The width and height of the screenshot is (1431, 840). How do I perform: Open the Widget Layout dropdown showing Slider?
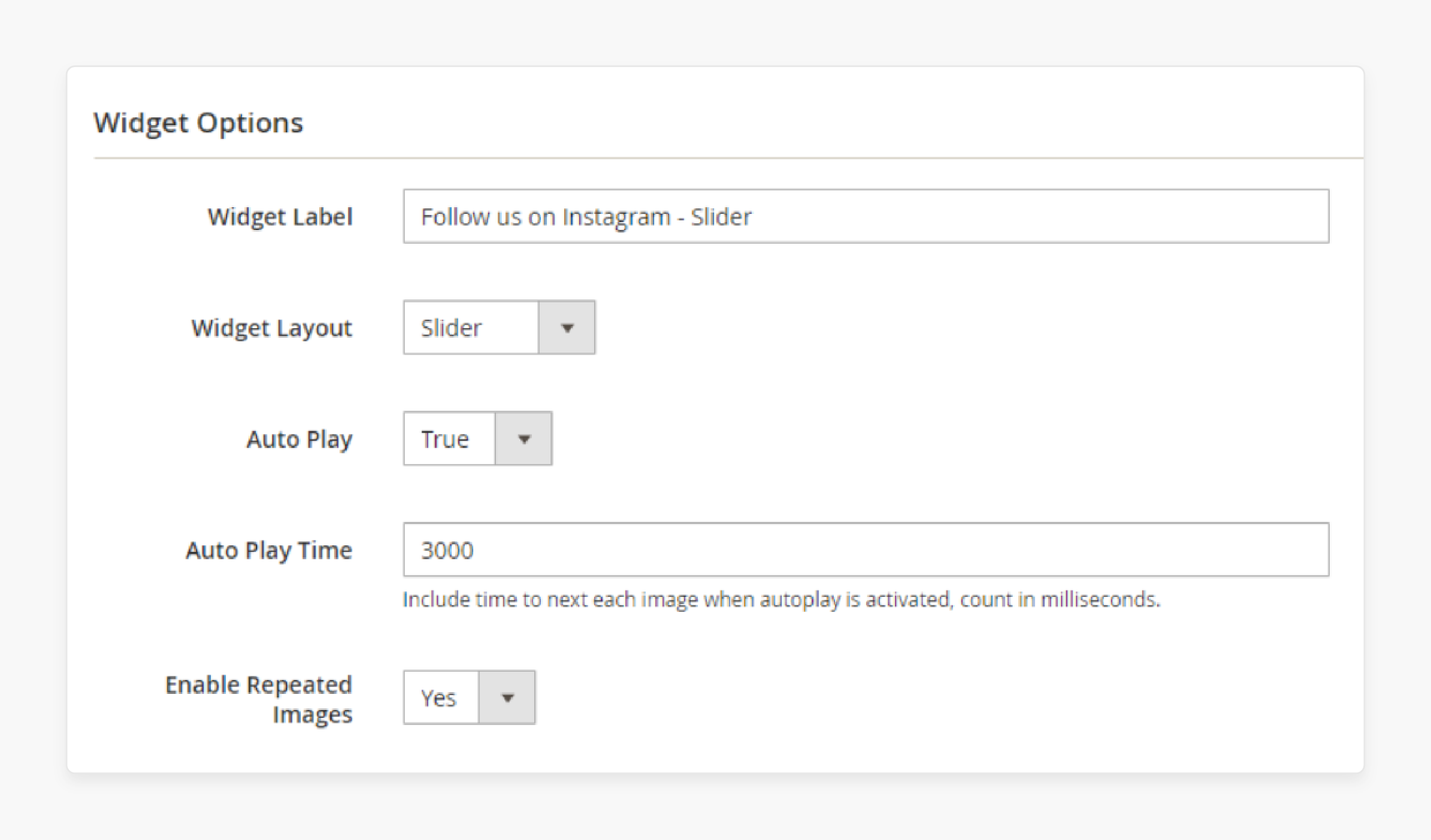tap(500, 327)
